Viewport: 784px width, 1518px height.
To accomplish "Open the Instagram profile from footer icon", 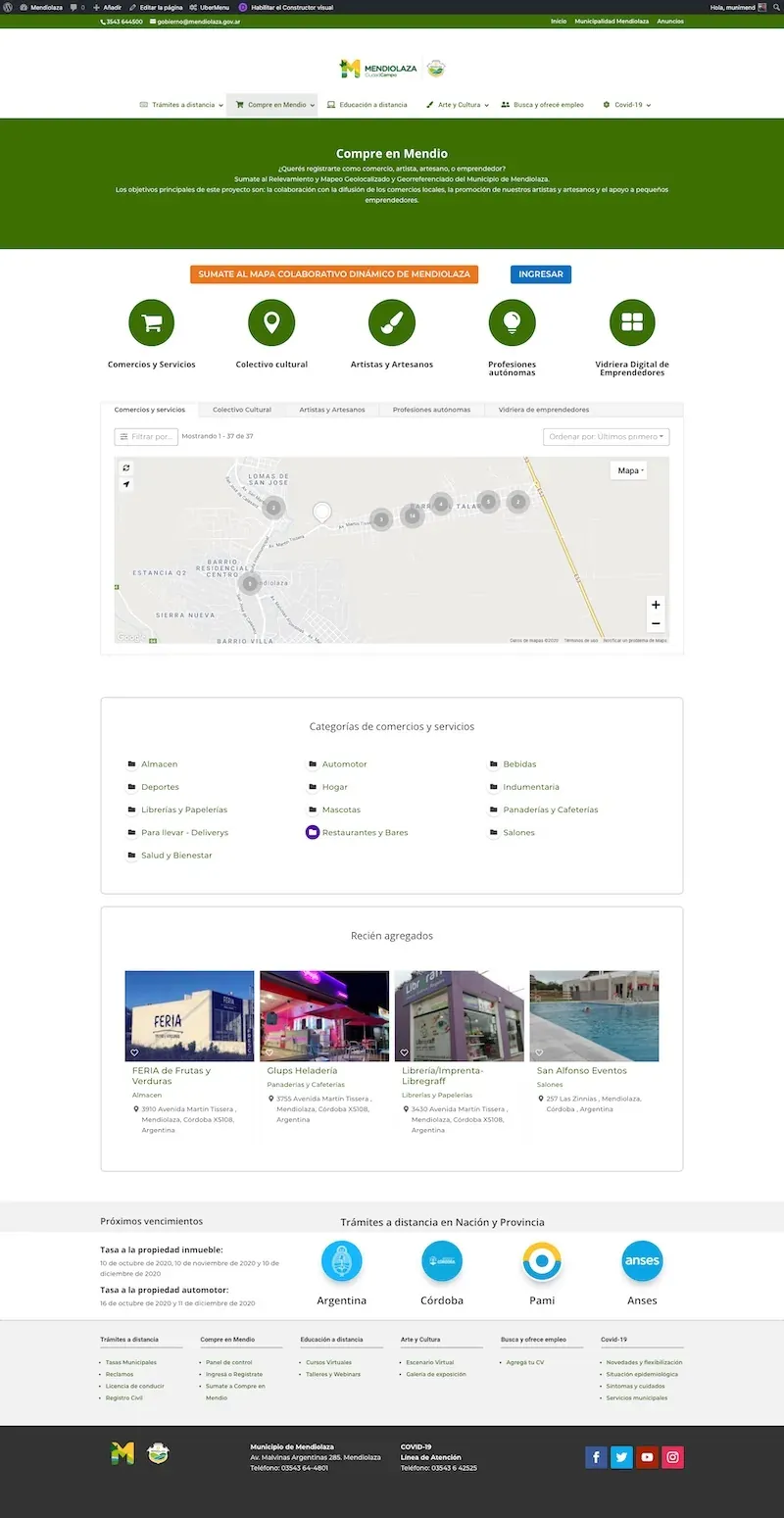I will [672, 1457].
